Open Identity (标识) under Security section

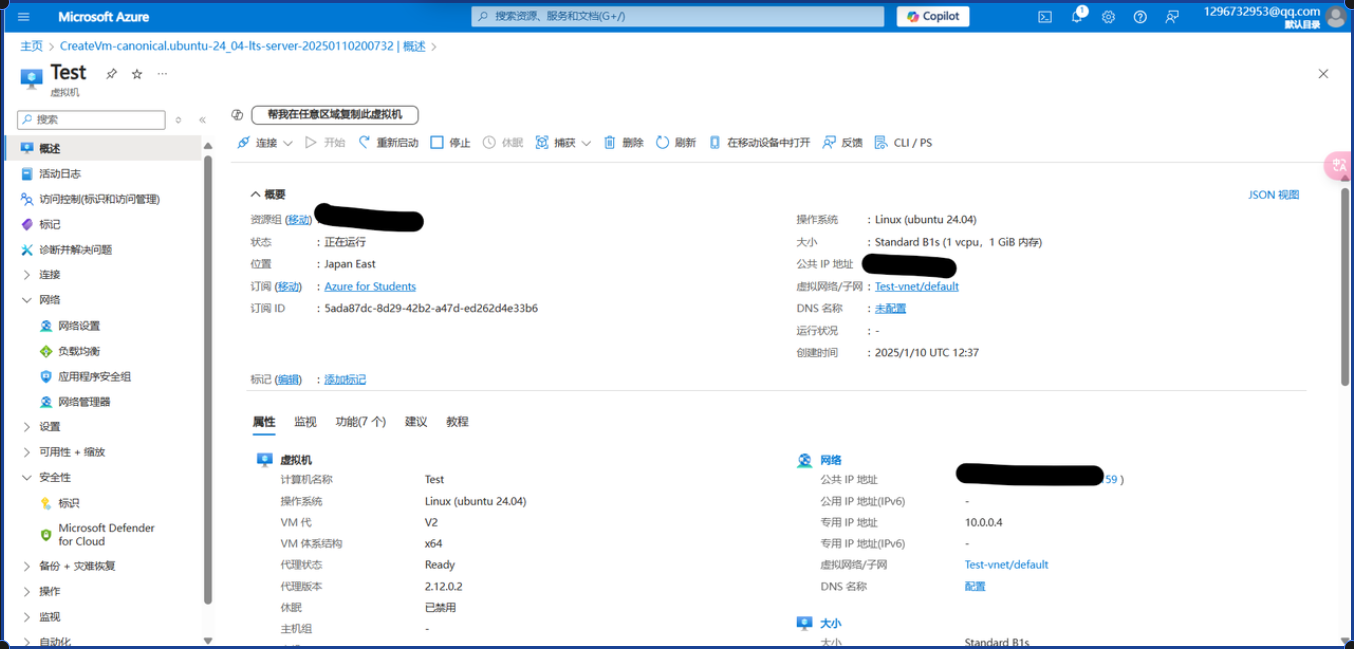68,503
